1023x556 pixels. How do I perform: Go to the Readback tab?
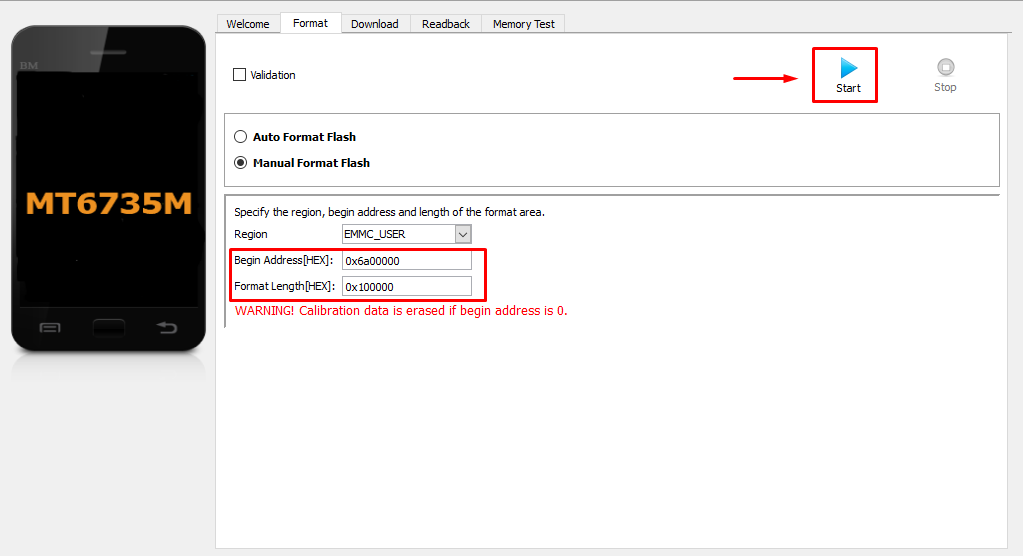click(445, 24)
